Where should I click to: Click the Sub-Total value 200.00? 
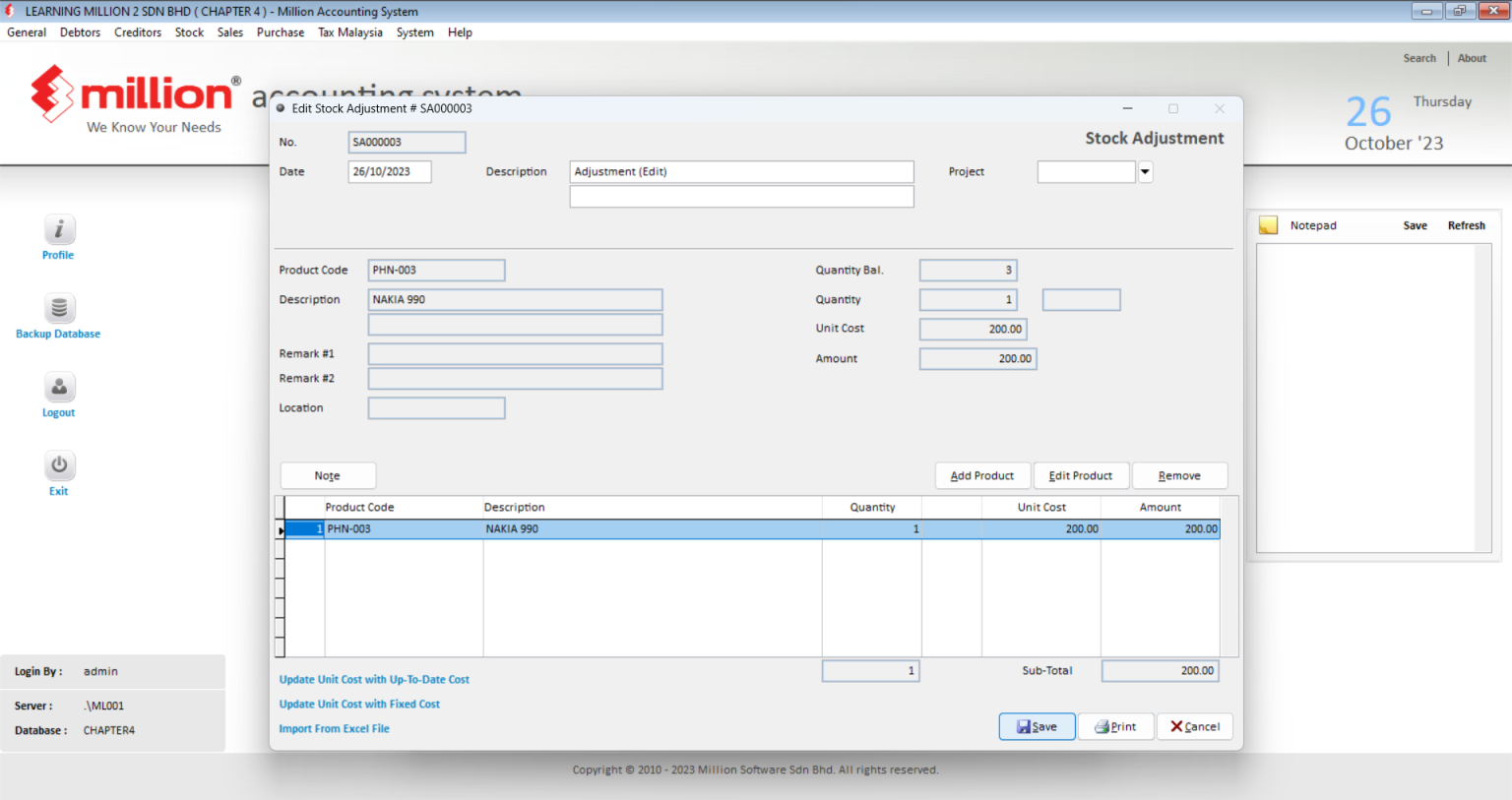click(1161, 671)
